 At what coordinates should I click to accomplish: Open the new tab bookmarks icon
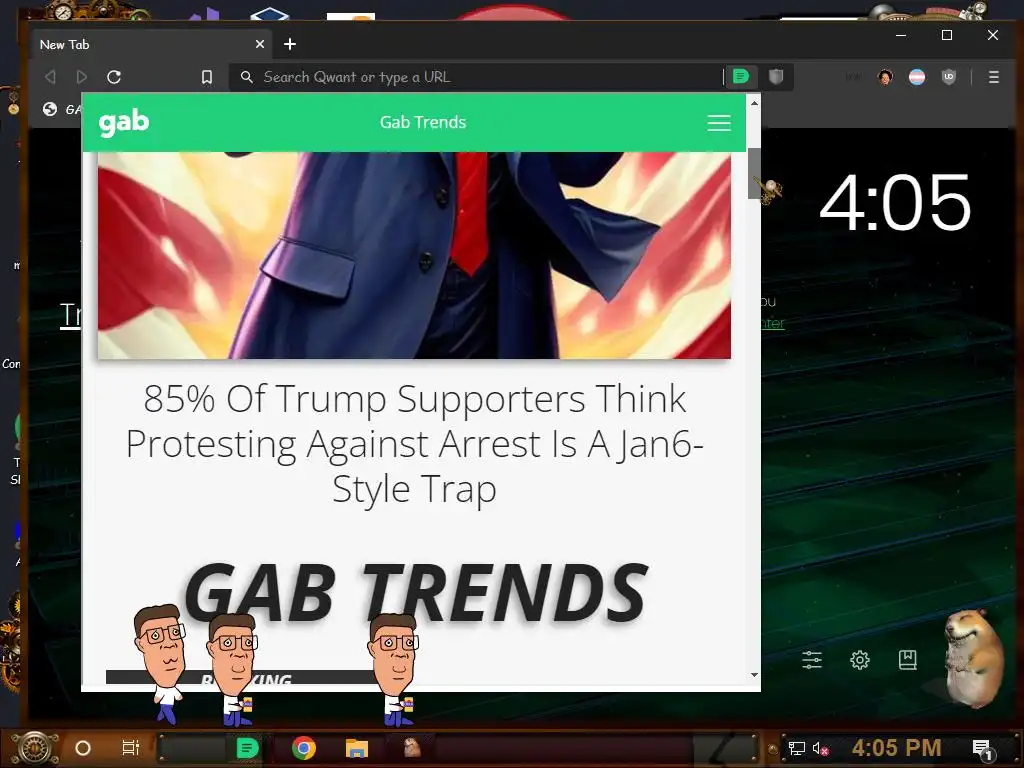pyautogui.click(x=908, y=660)
